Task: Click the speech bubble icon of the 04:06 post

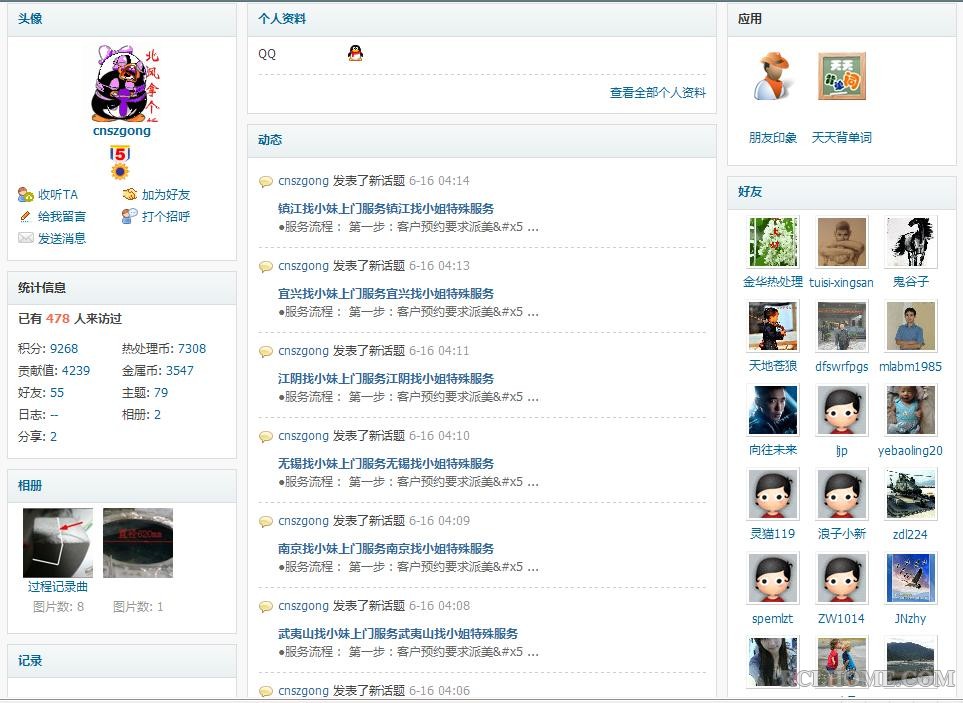Action: click(266, 691)
